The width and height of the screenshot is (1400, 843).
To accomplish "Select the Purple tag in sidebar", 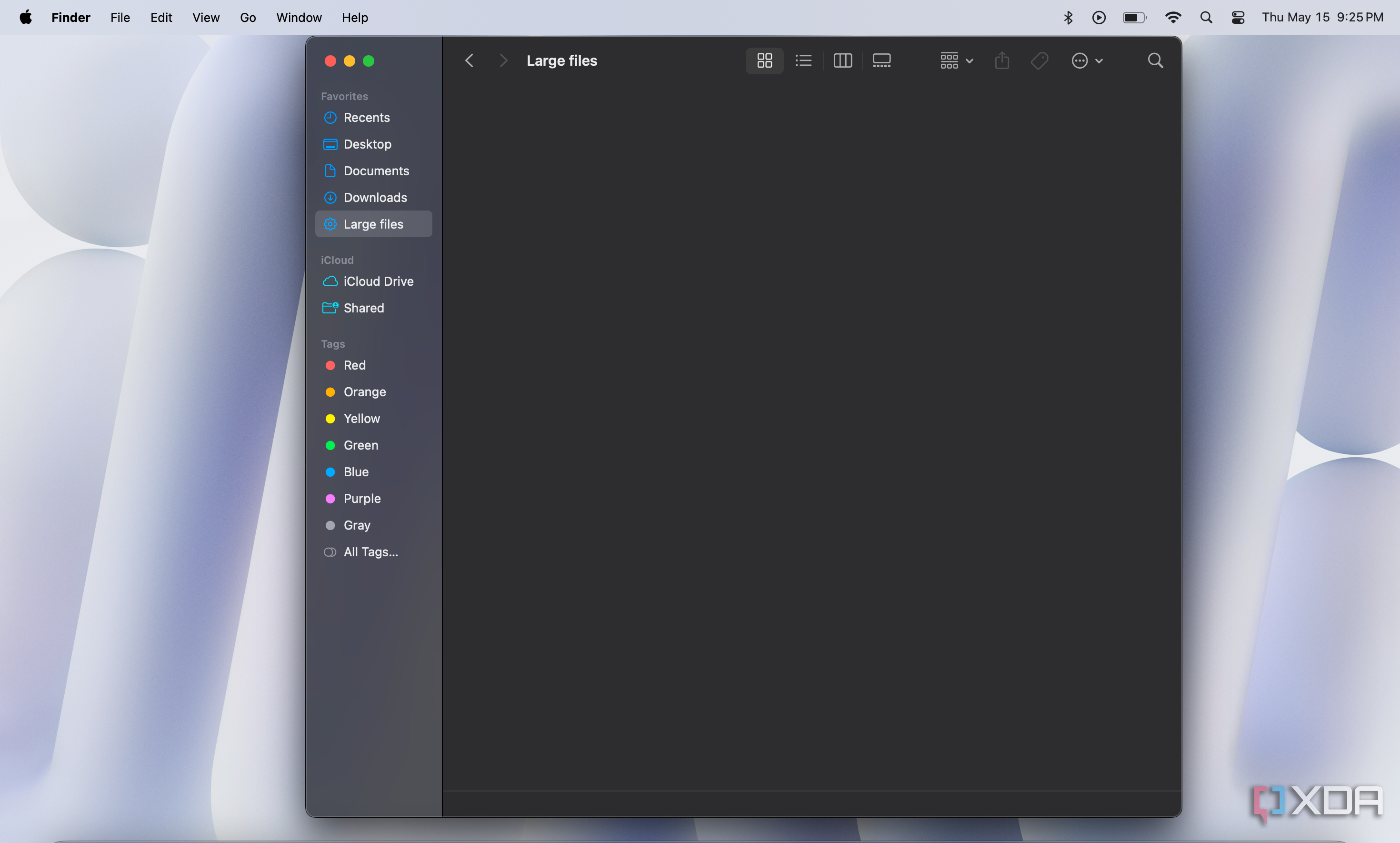I will 374,499.
